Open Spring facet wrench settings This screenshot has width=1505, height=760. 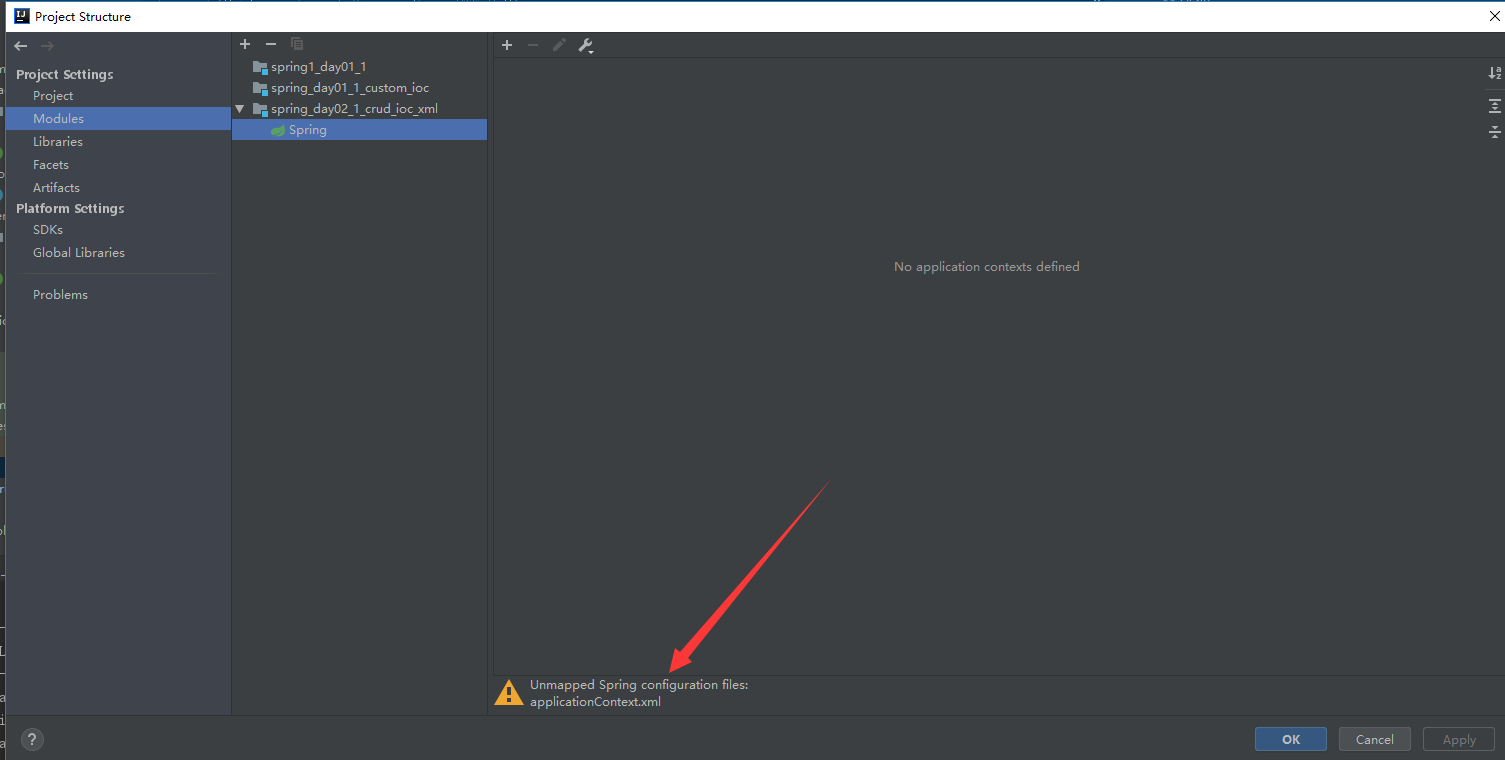tap(586, 45)
